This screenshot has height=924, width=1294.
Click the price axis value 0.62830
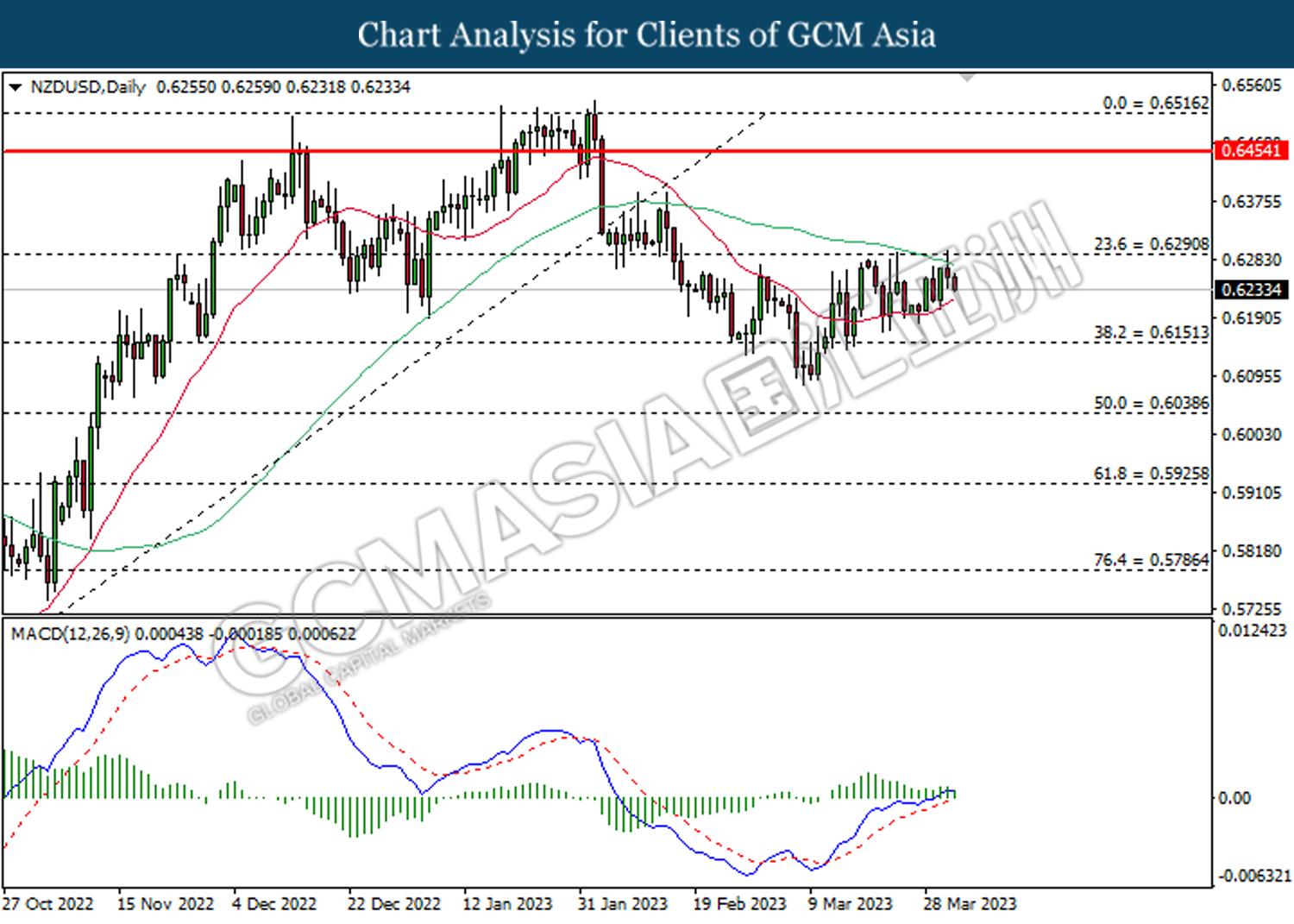click(x=1252, y=260)
